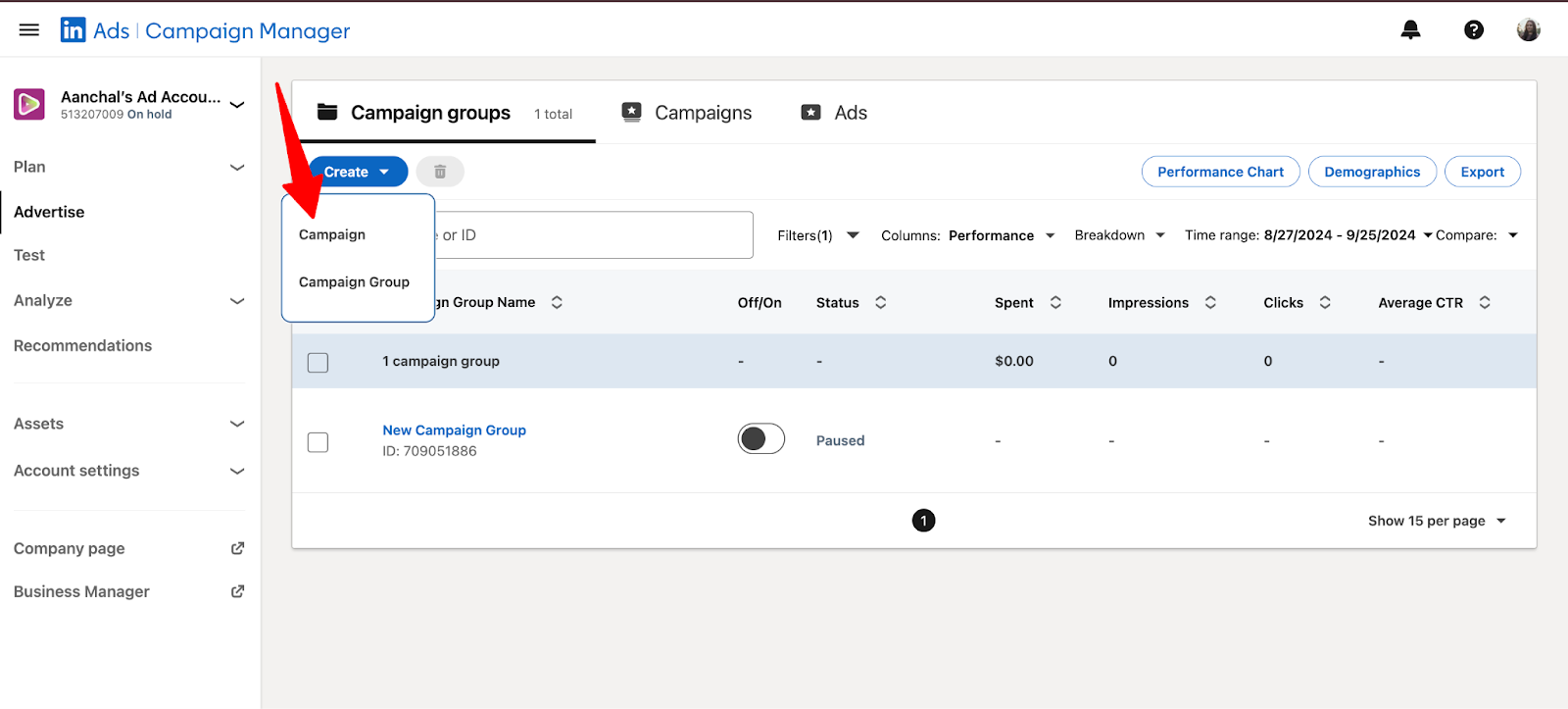Screen dimensions: 1568x709
Task: Toggle New Campaign Group on
Action: [x=761, y=438]
